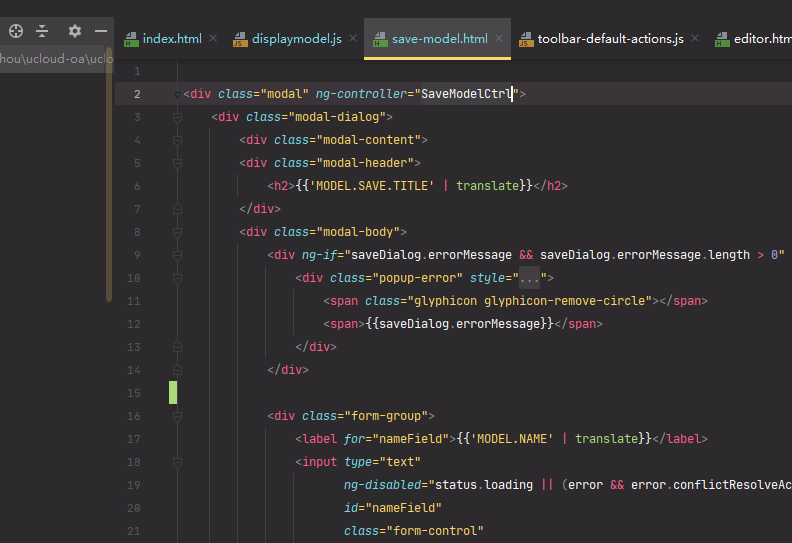Click the green change marker on line 15

coord(173,392)
